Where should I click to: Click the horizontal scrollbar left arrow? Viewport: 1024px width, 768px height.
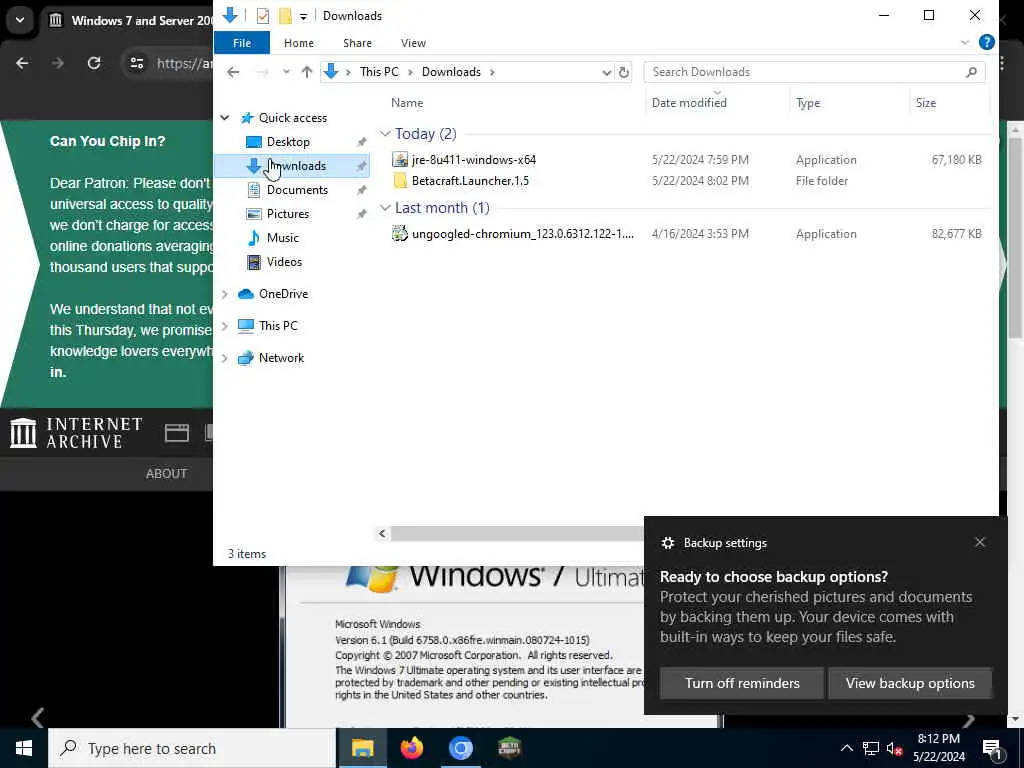(x=382, y=534)
